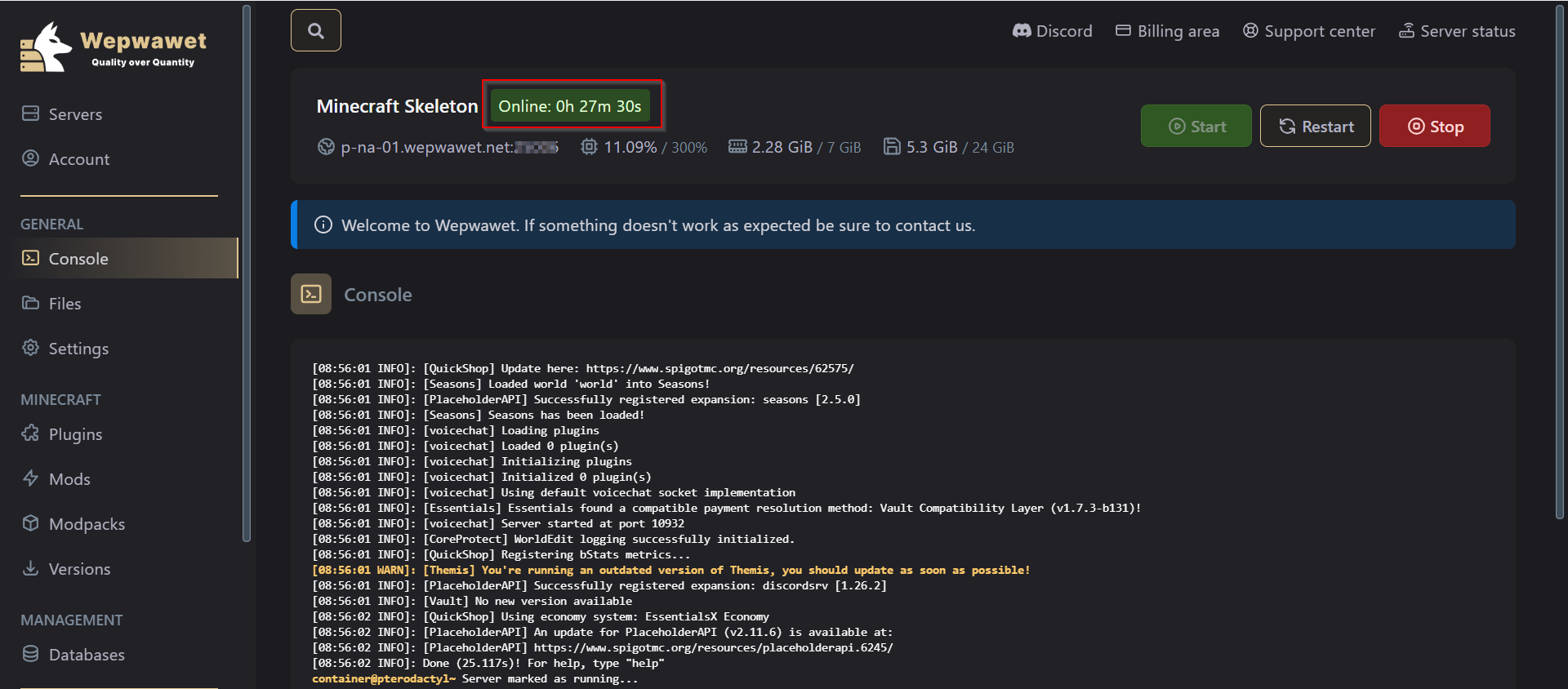Click the Online uptime status badge
Image resolution: width=1568 pixels, height=689 pixels.
tap(570, 106)
